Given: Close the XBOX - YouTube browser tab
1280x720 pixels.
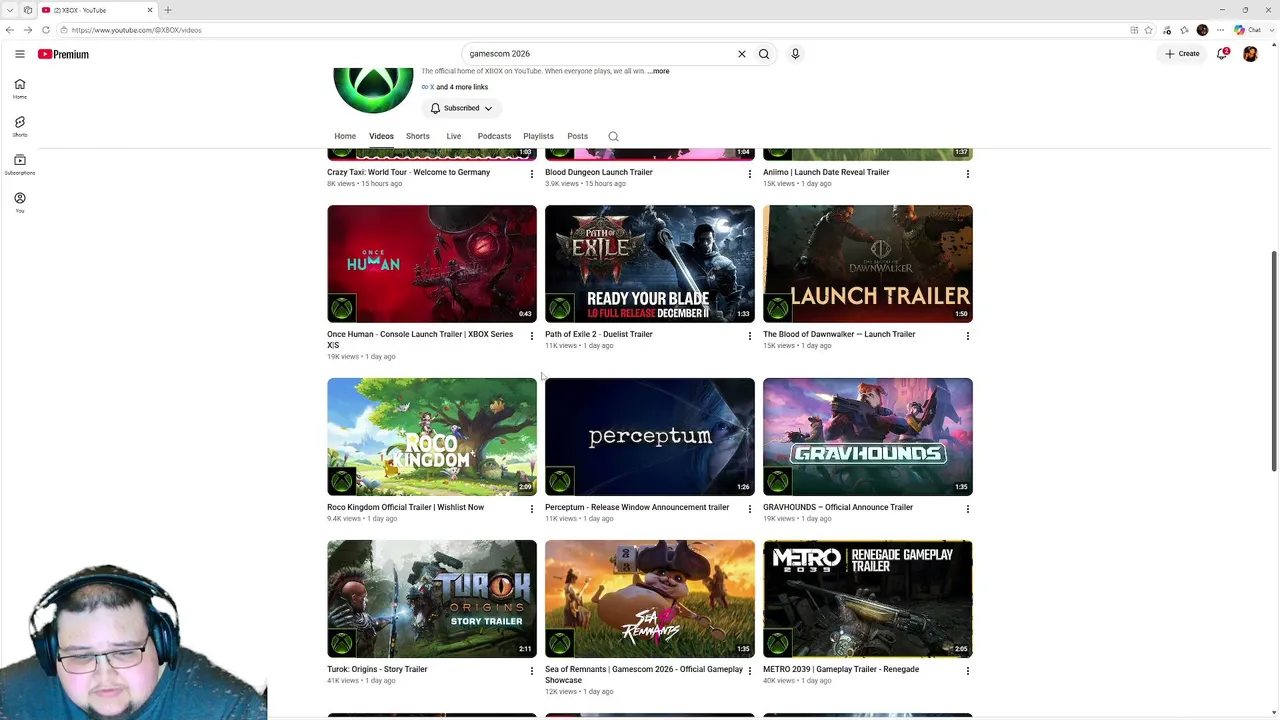Looking at the screenshot, I should point(150,10).
